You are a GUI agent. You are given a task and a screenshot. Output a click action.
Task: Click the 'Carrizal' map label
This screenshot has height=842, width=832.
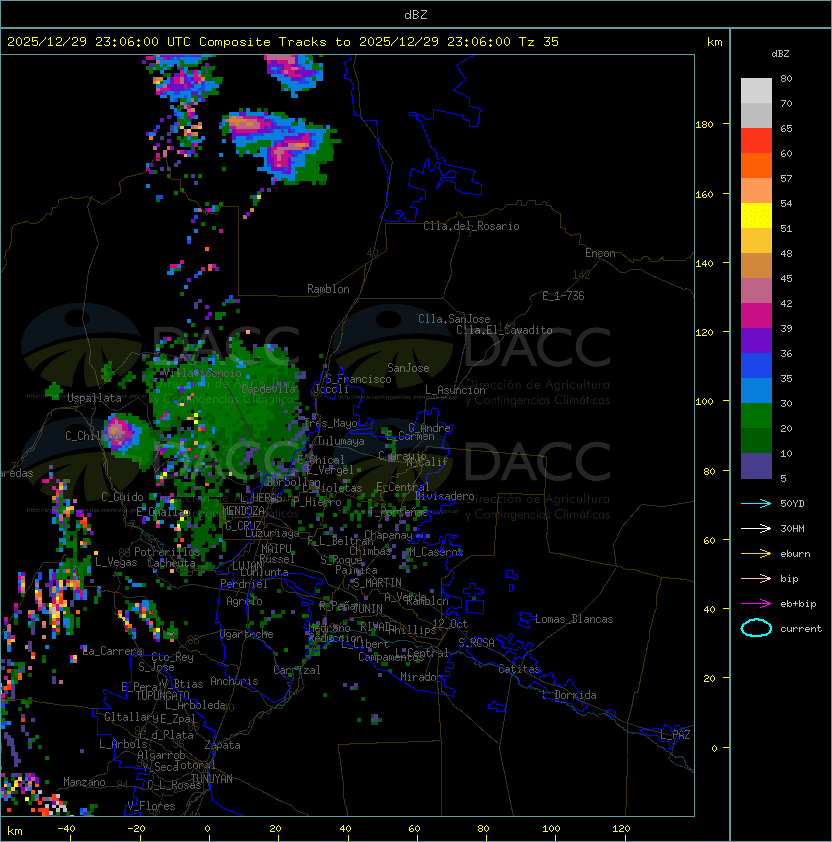click(x=297, y=670)
